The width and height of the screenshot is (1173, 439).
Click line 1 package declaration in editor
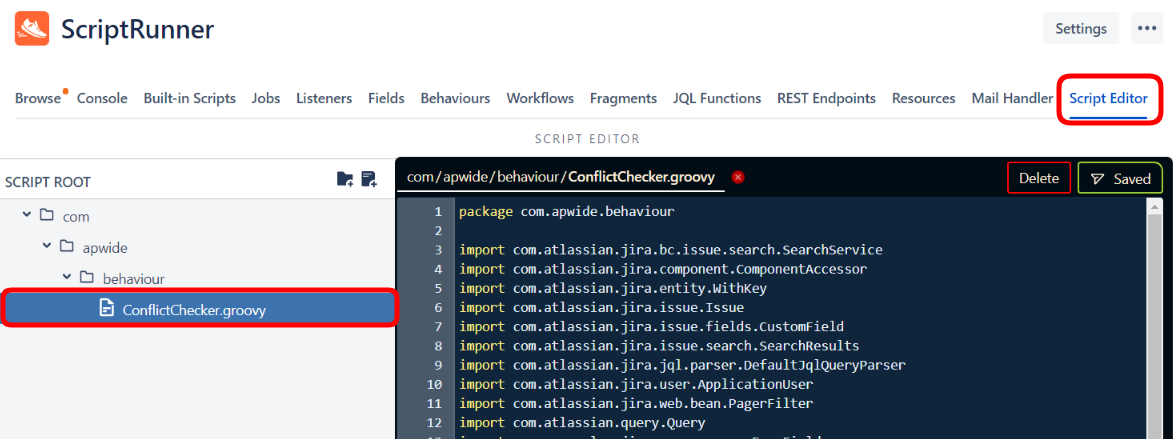click(x=566, y=212)
